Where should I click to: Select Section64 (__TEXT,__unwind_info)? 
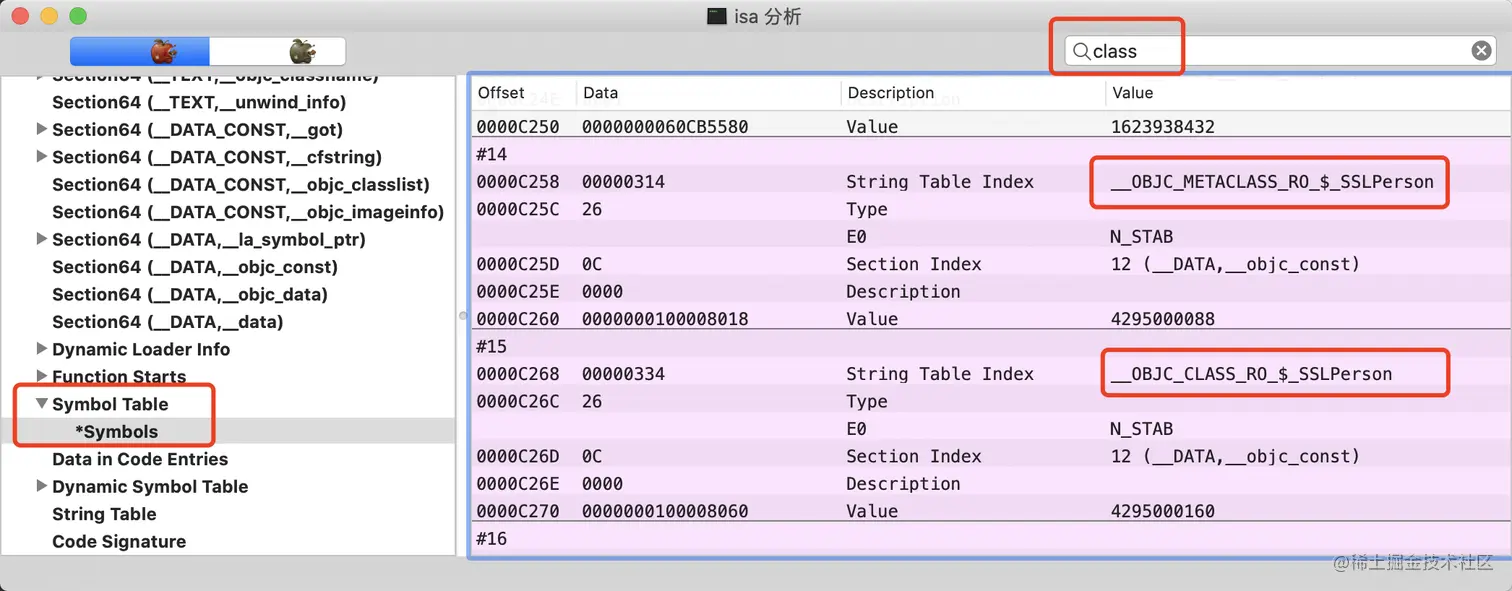199,102
